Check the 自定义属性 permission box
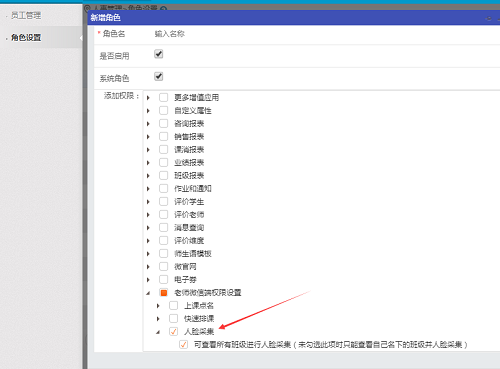This screenshot has height=369, width=500. click(x=163, y=110)
